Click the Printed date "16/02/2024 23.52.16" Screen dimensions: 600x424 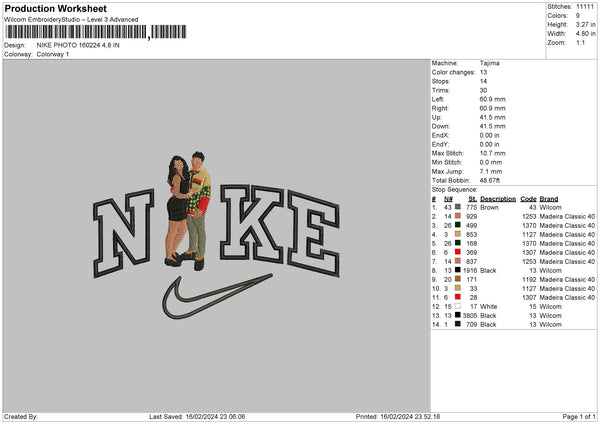[x=410, y=416]
